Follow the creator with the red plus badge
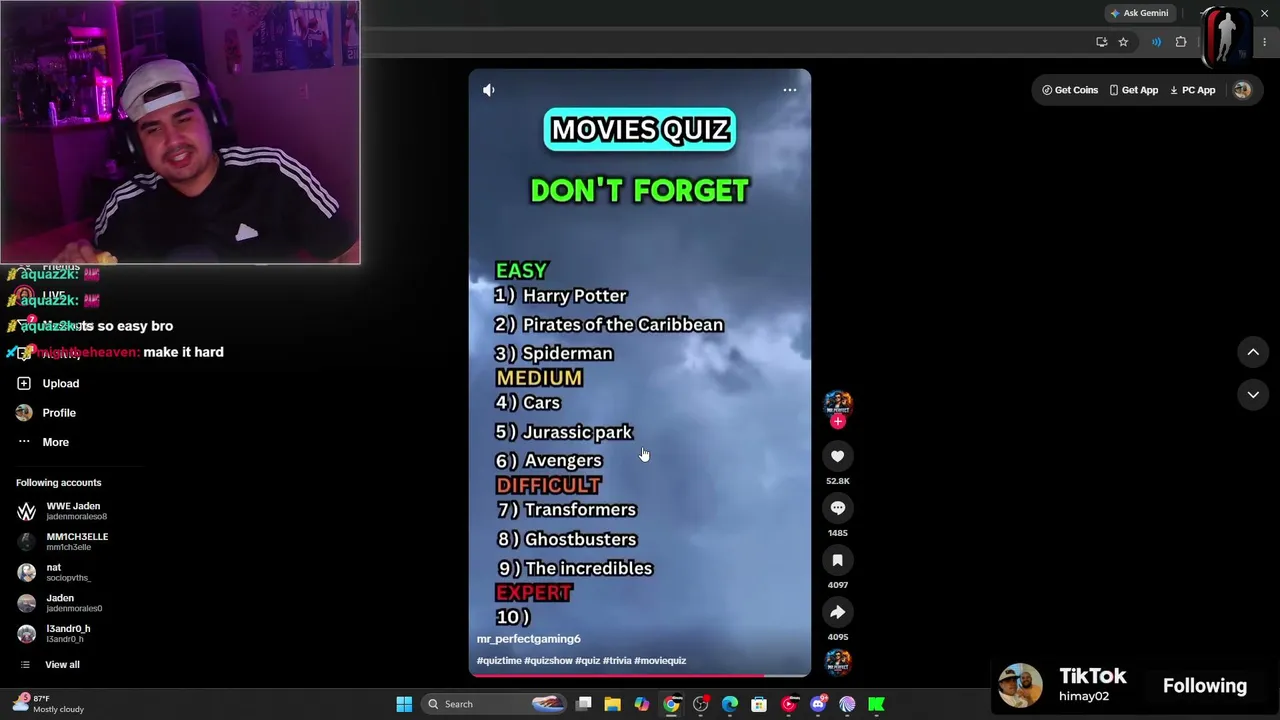The width and height of the screenshot is (1280, 720). (x=838, y=422)
